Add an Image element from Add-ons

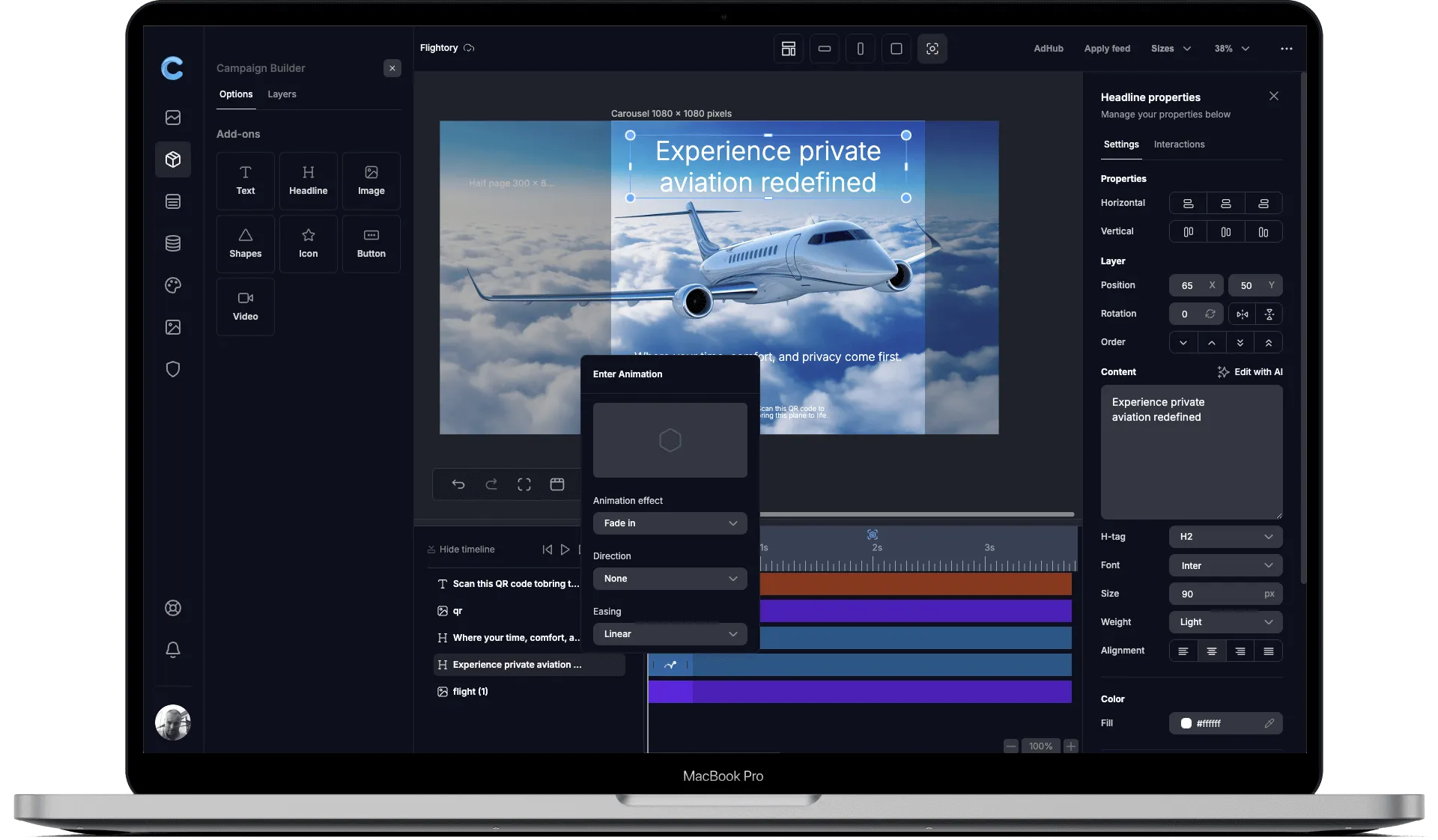click(x=371, y=180)
